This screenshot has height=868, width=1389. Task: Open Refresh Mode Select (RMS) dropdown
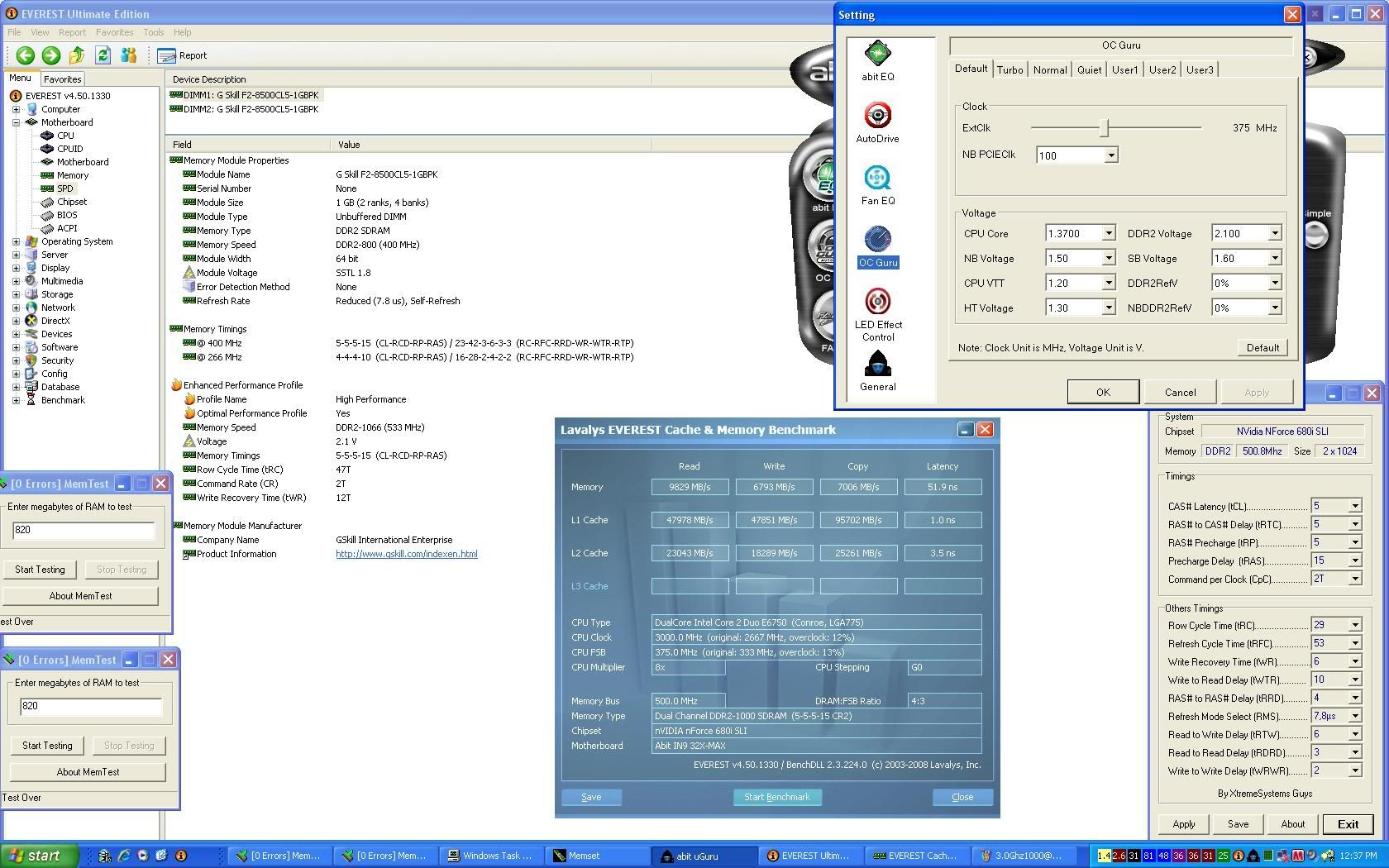coord(1354,716)
